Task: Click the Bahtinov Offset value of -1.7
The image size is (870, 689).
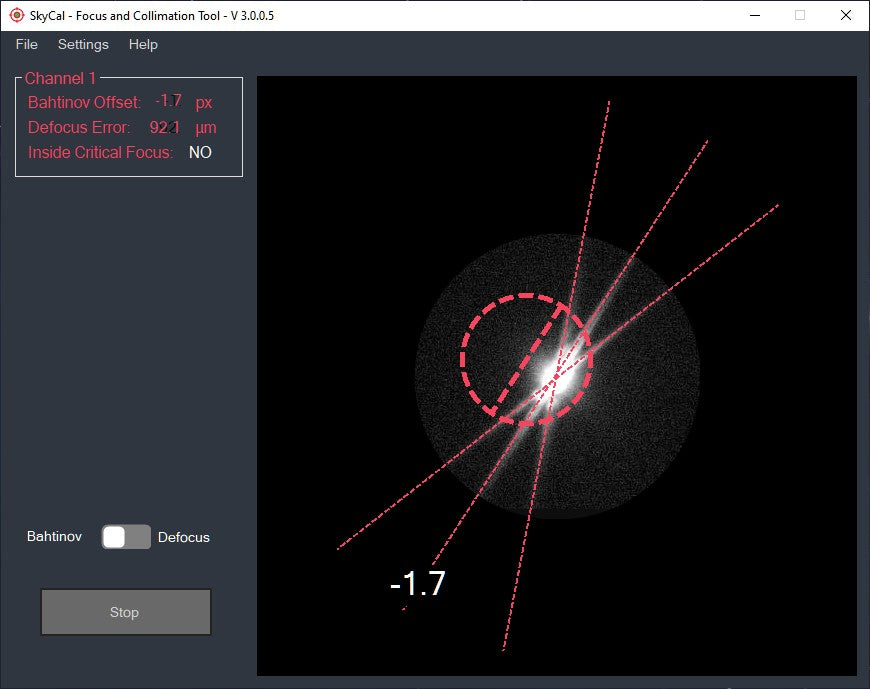Action: 169,100
